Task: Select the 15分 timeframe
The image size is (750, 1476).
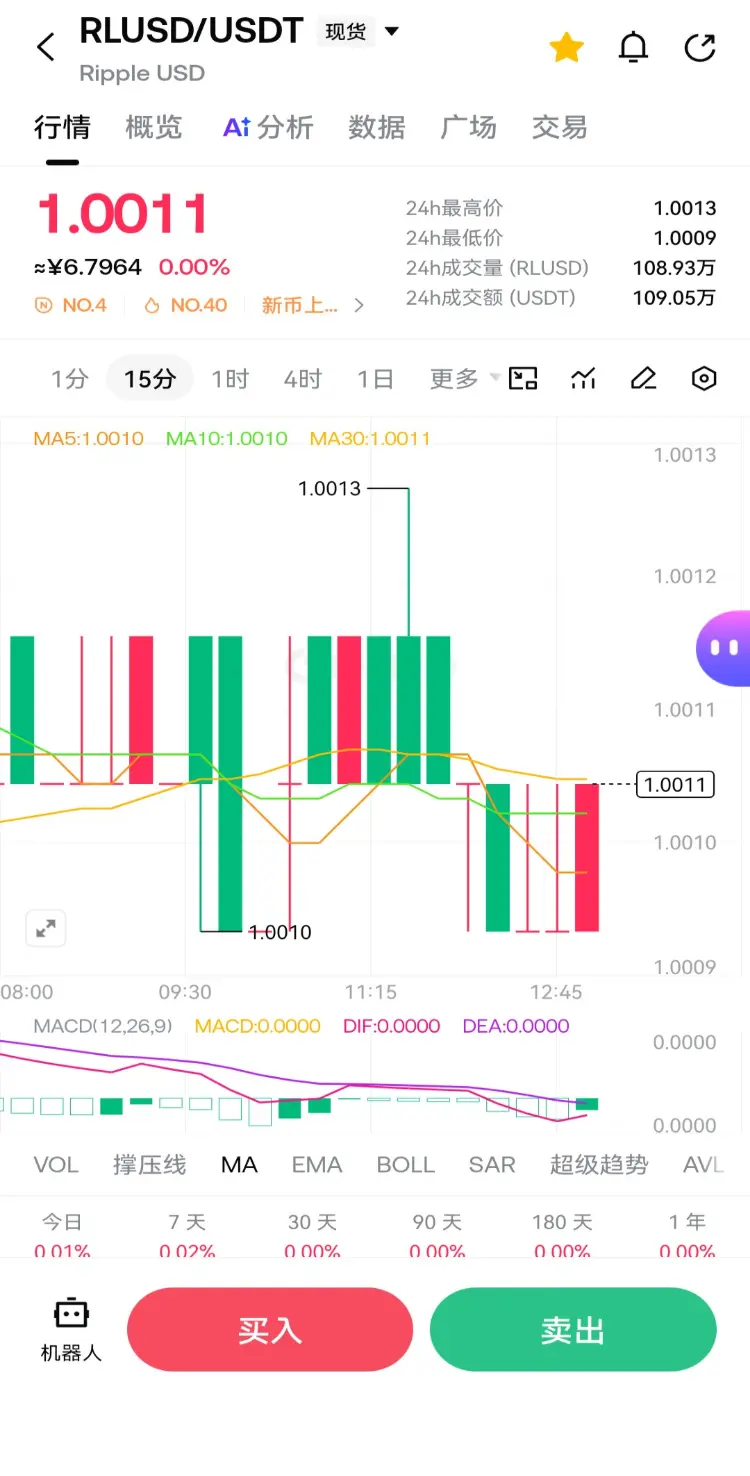Action: pos(150,379)
